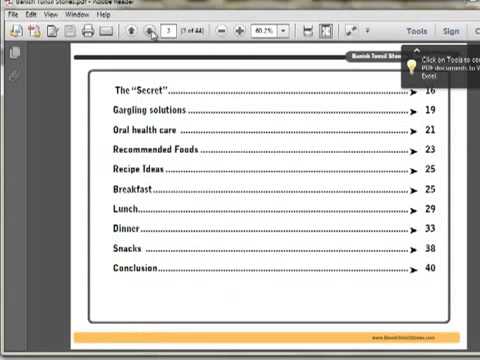Click the read mode expand arrows icon

[351, 31]
